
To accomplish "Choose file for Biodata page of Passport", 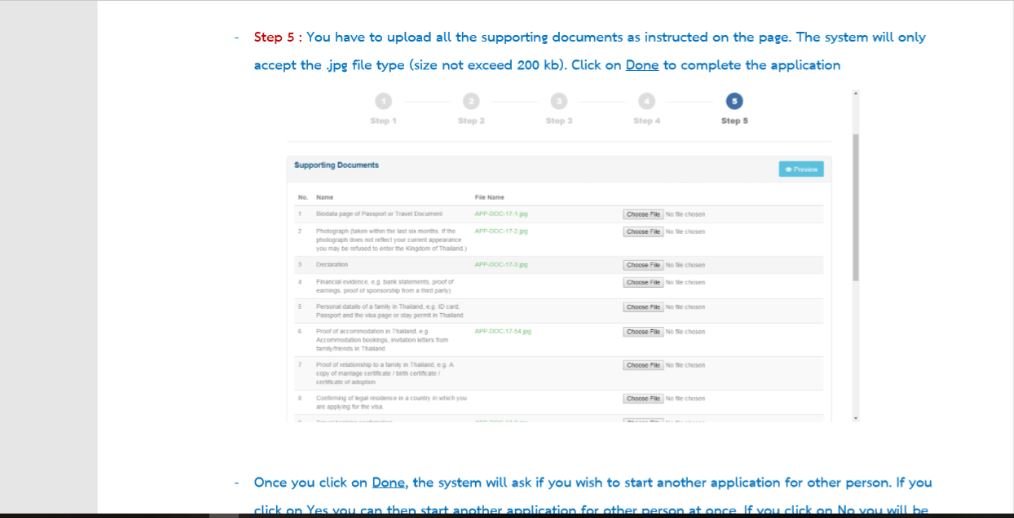I will click(x=643, y=214).
